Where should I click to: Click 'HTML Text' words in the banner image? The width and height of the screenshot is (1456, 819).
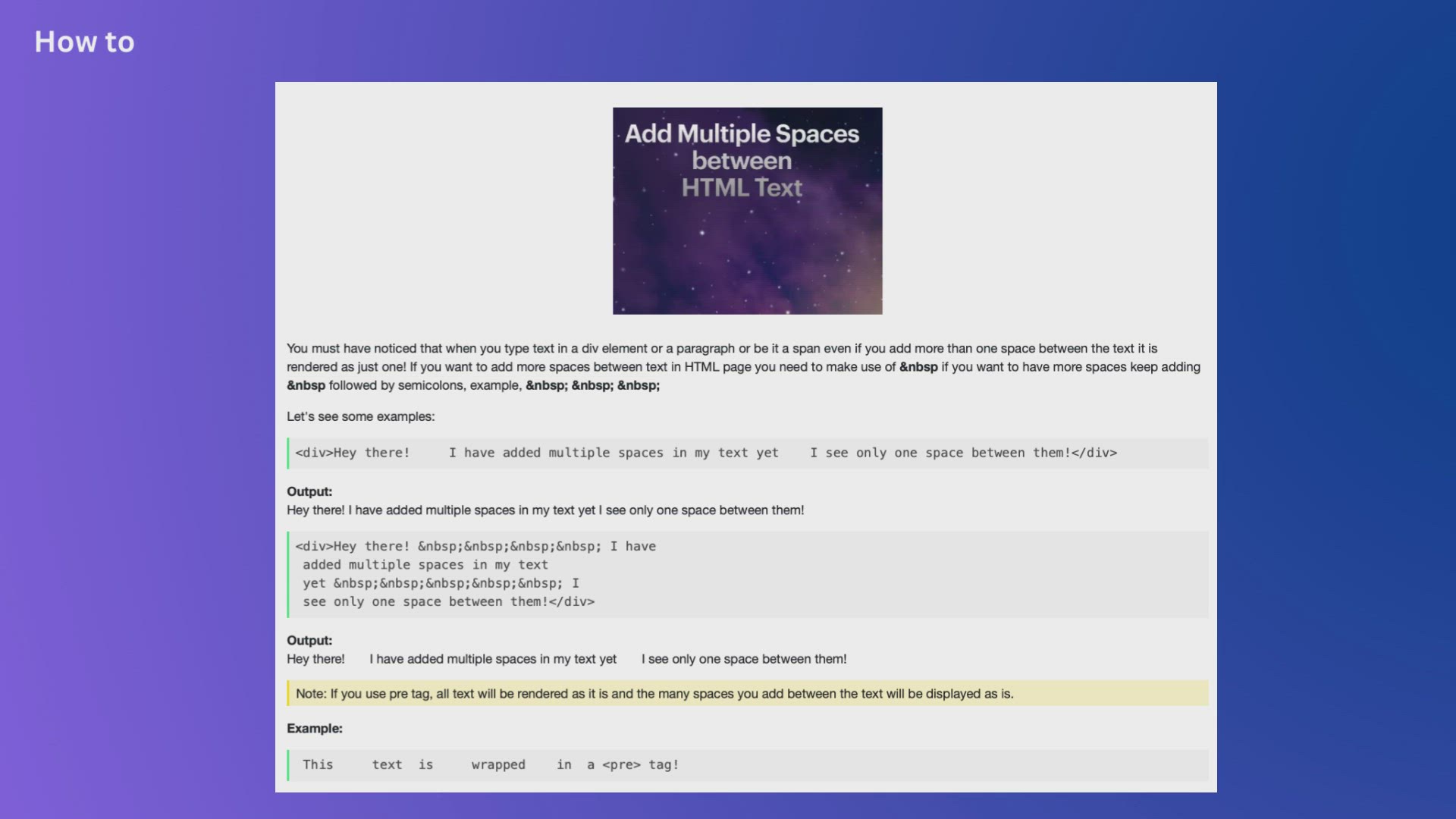tap(741, 188)
